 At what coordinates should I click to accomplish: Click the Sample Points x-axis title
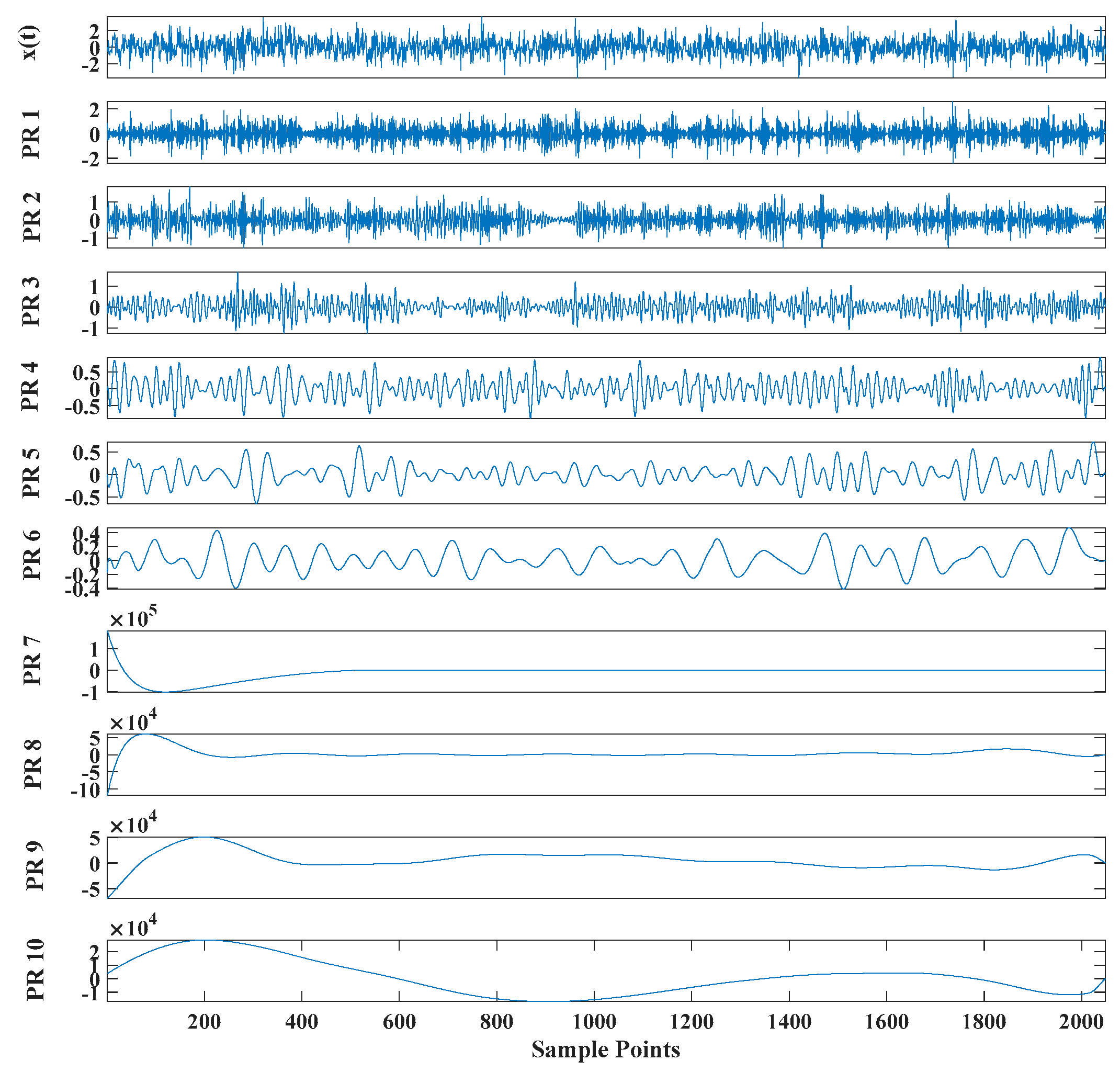tap(606, 1050)
